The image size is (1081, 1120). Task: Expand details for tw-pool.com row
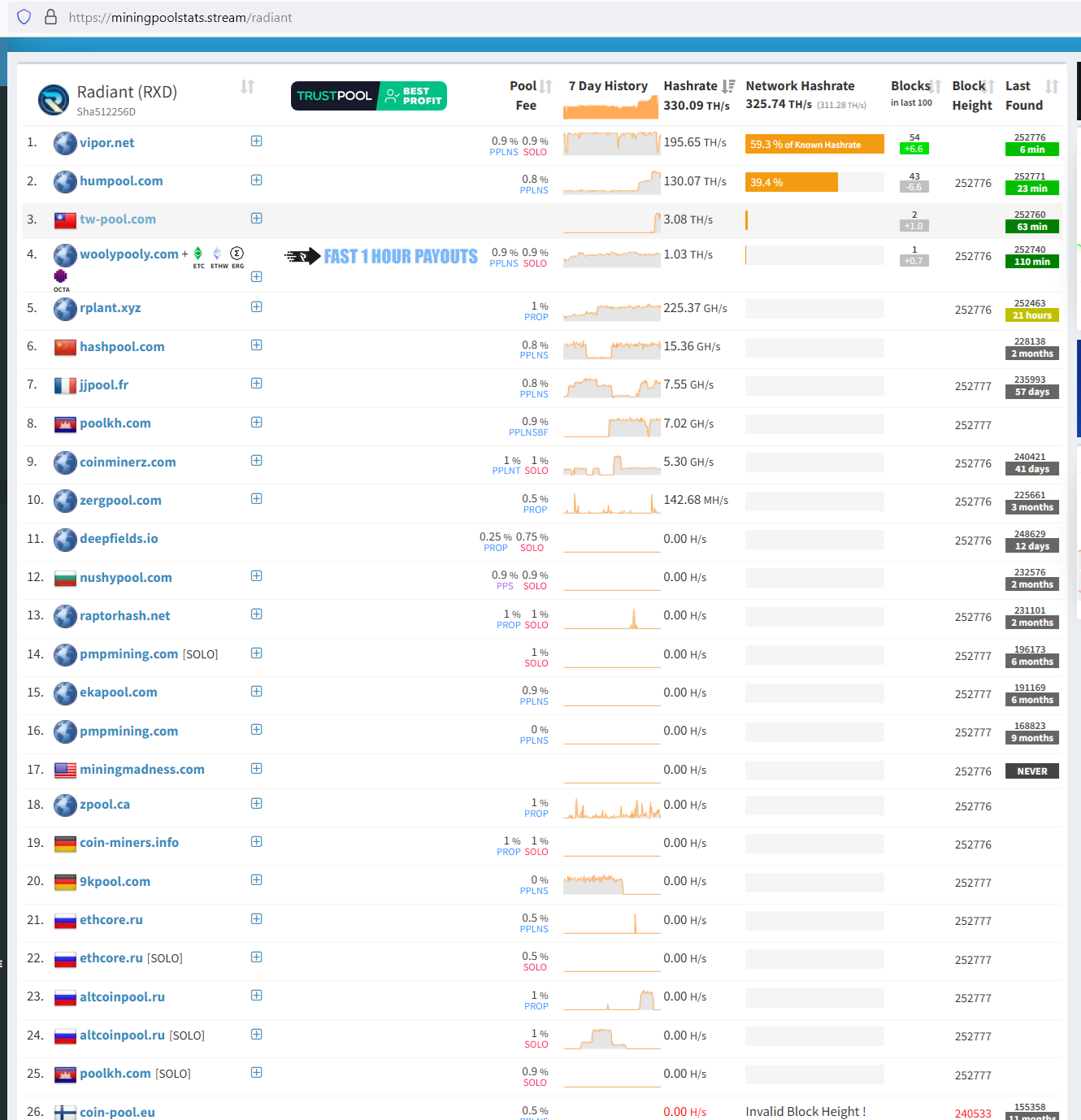[257, 218]
